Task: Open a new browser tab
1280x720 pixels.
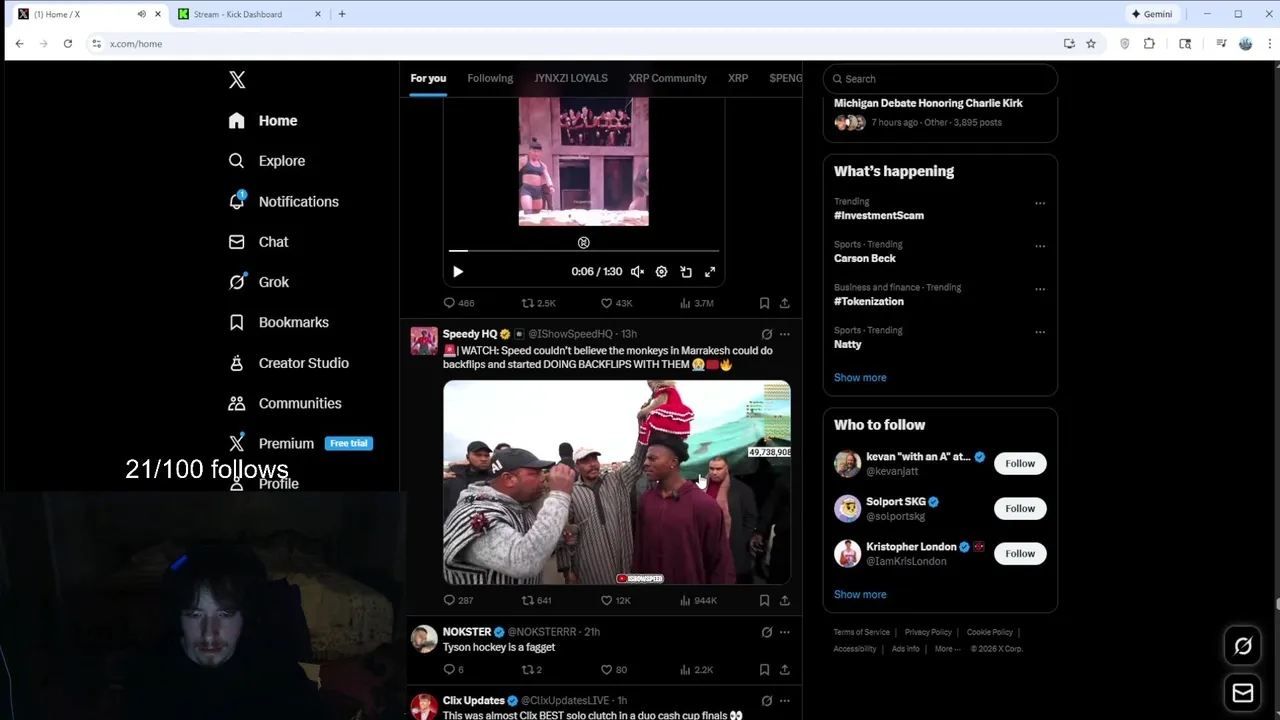Action: point(342,14)
